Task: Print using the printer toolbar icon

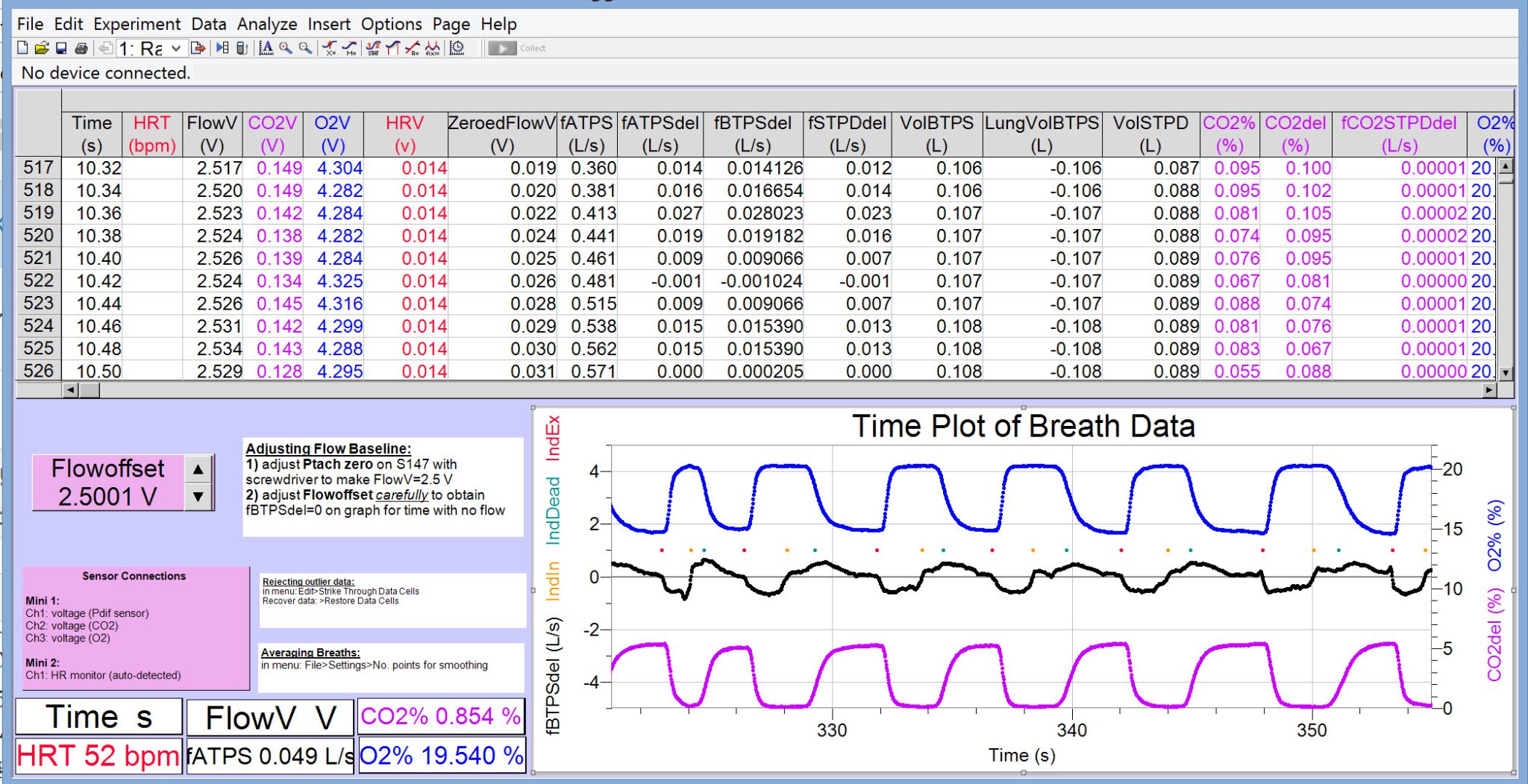Action: click(81, 48)
